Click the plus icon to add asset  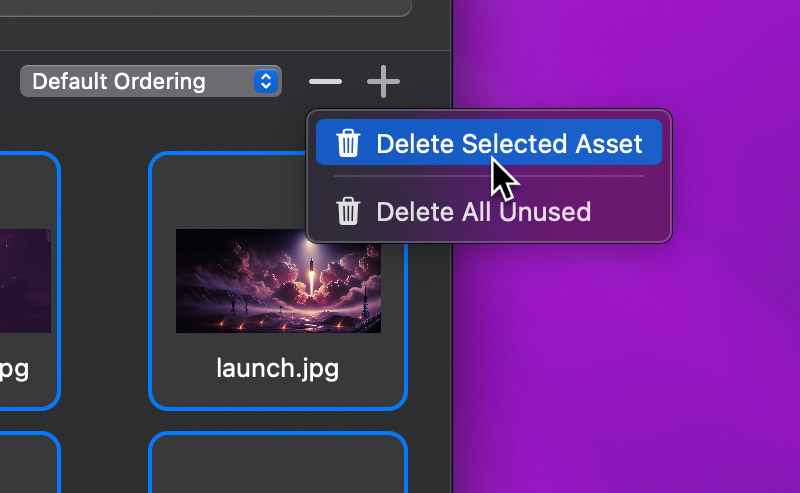[x=383, y=82]
